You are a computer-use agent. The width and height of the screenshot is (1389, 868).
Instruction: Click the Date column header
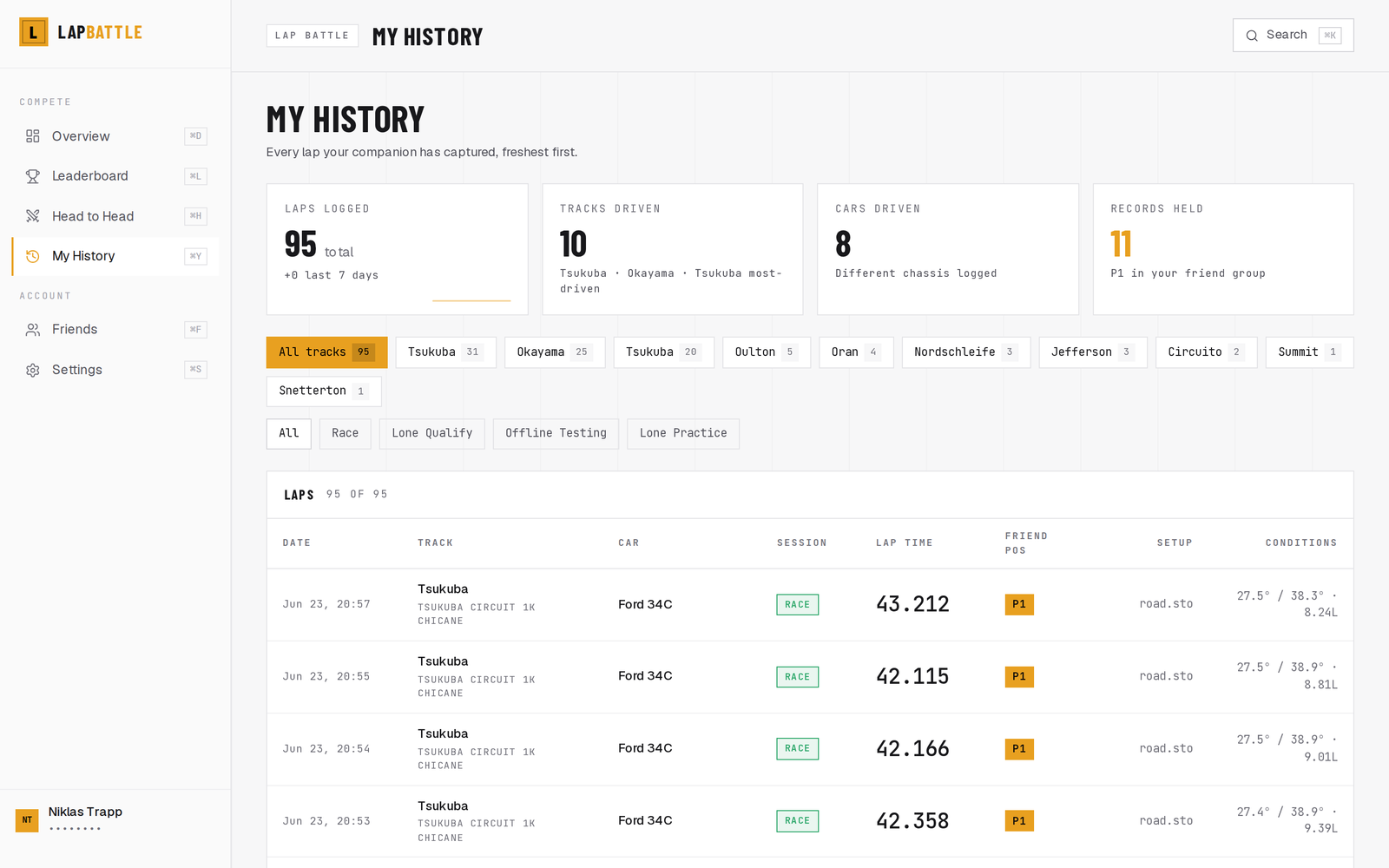(x=297, y=543)
